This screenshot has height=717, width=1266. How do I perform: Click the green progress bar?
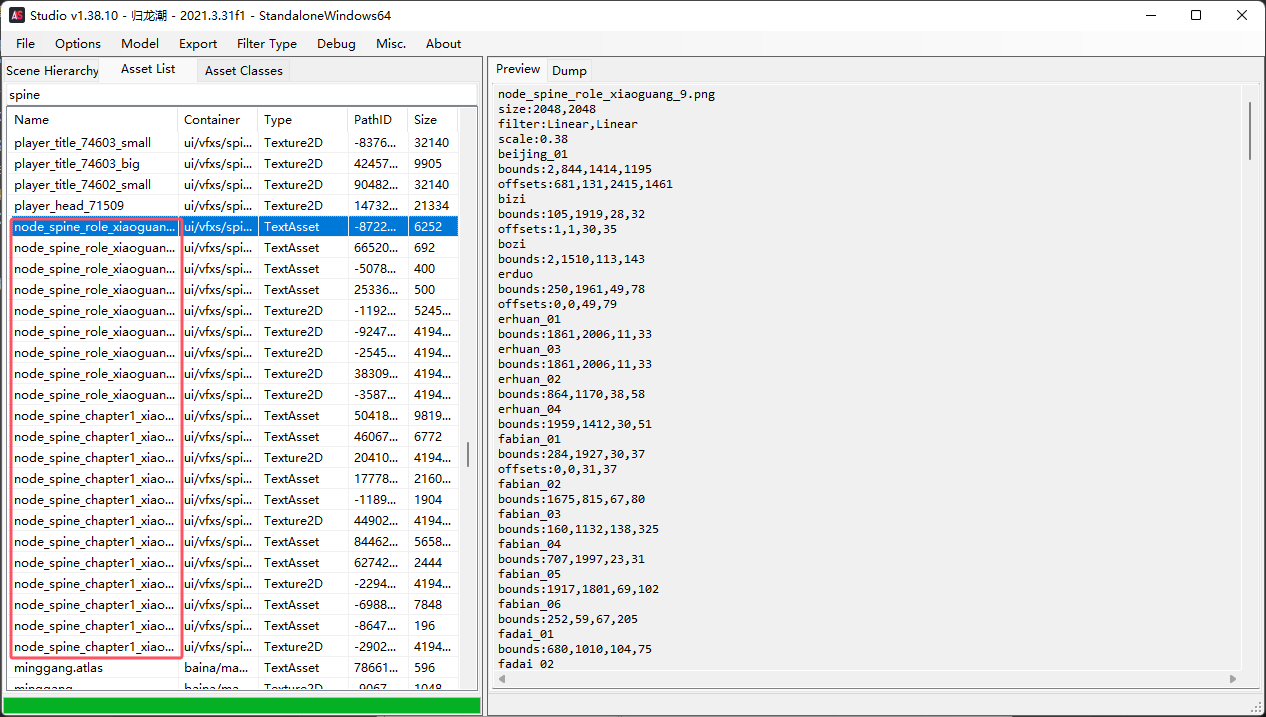click(241, 706)
